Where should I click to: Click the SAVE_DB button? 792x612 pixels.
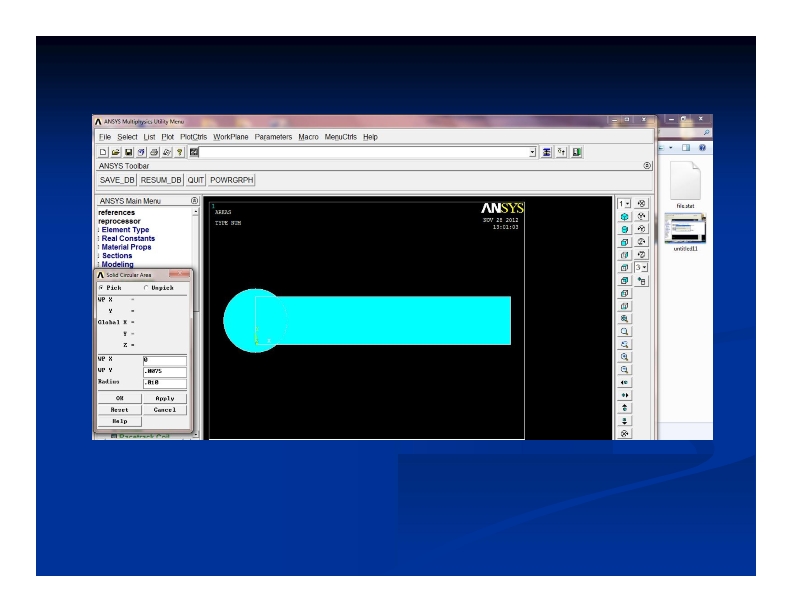(x=116, y=180)
